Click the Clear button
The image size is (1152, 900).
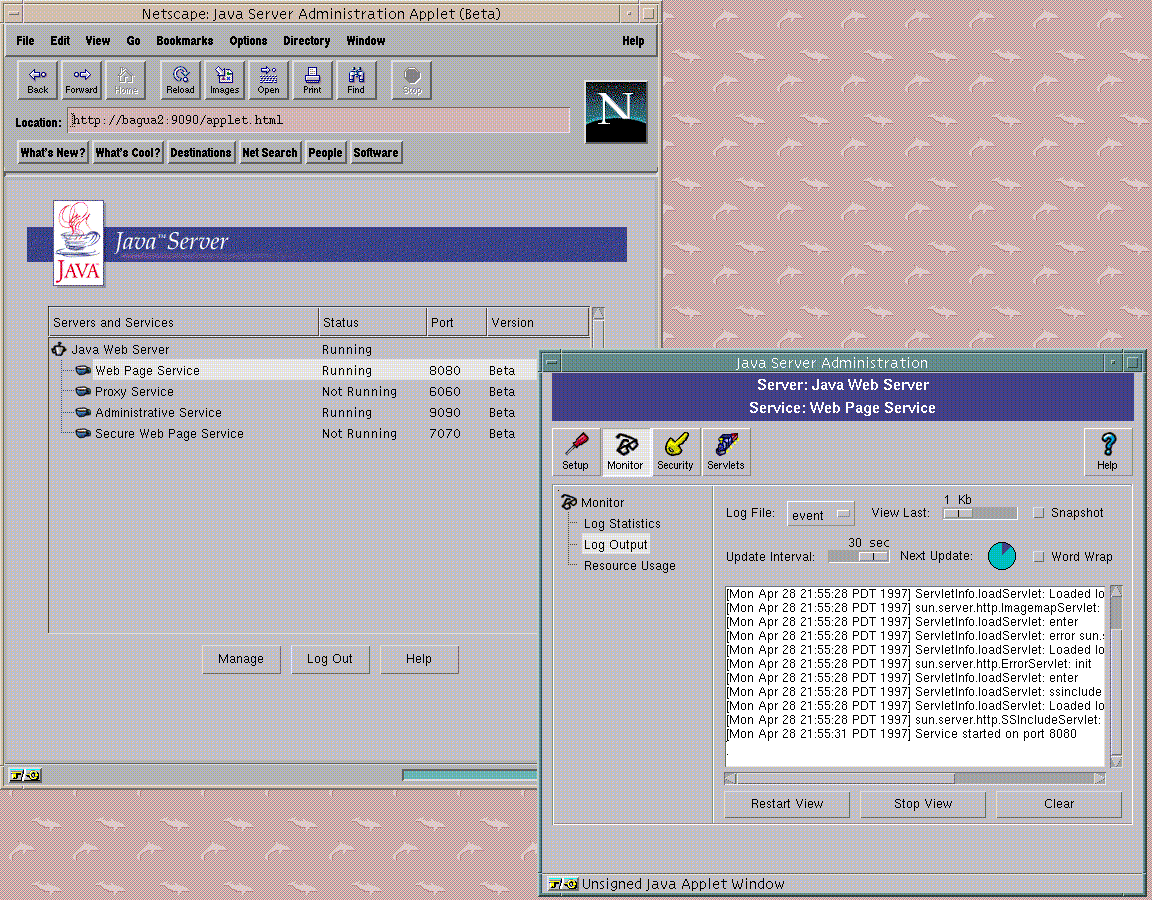point(1059,804)
